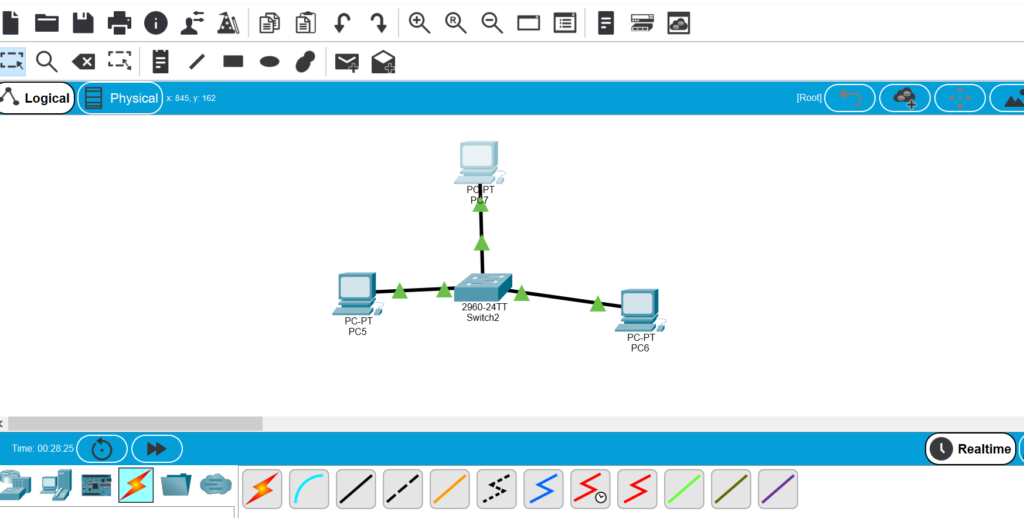Toggle the Realtime mode button
1024x518 pixels.
(970, 449)
